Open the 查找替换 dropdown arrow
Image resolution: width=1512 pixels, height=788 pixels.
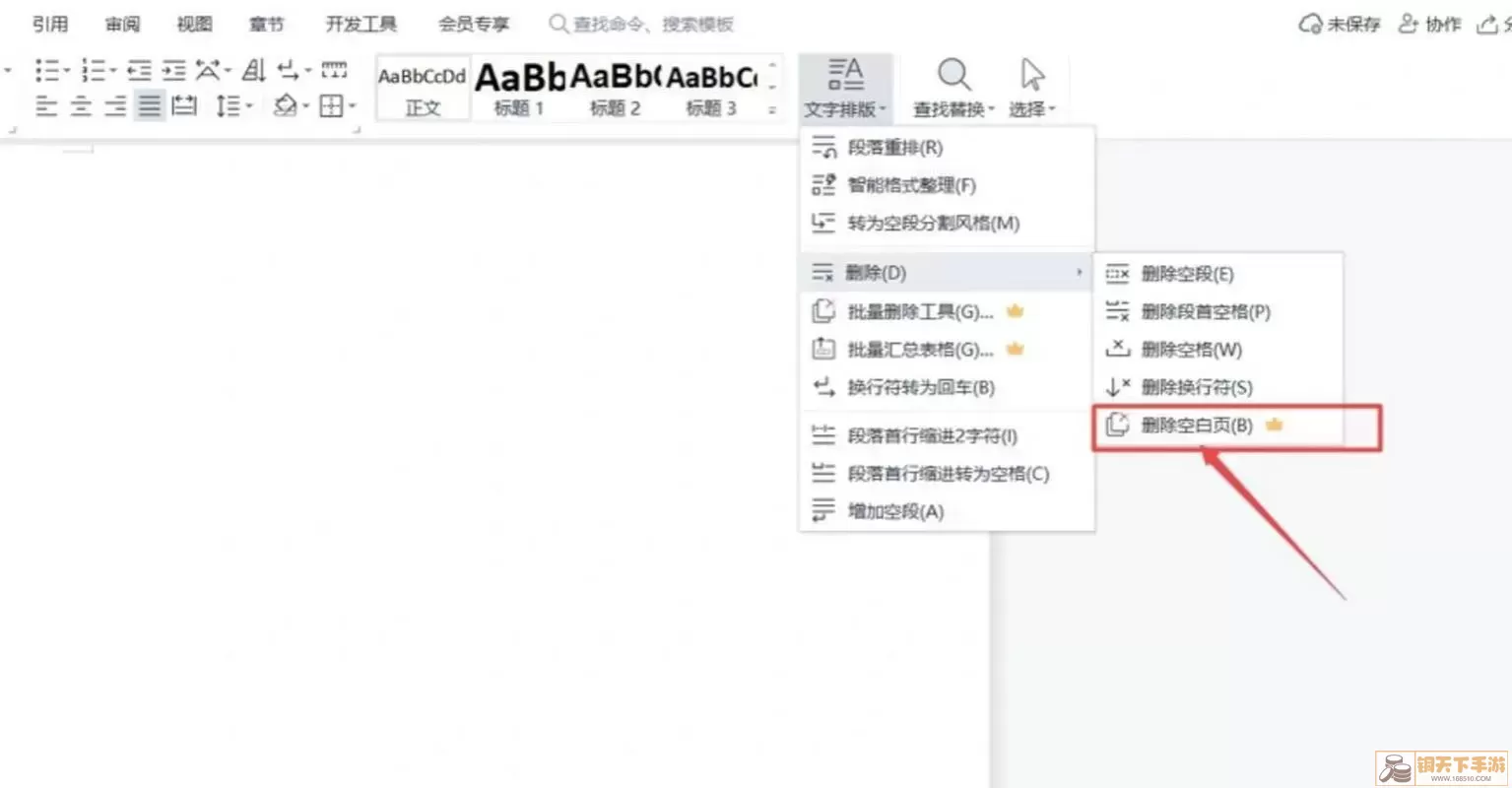tap(991, 109)
